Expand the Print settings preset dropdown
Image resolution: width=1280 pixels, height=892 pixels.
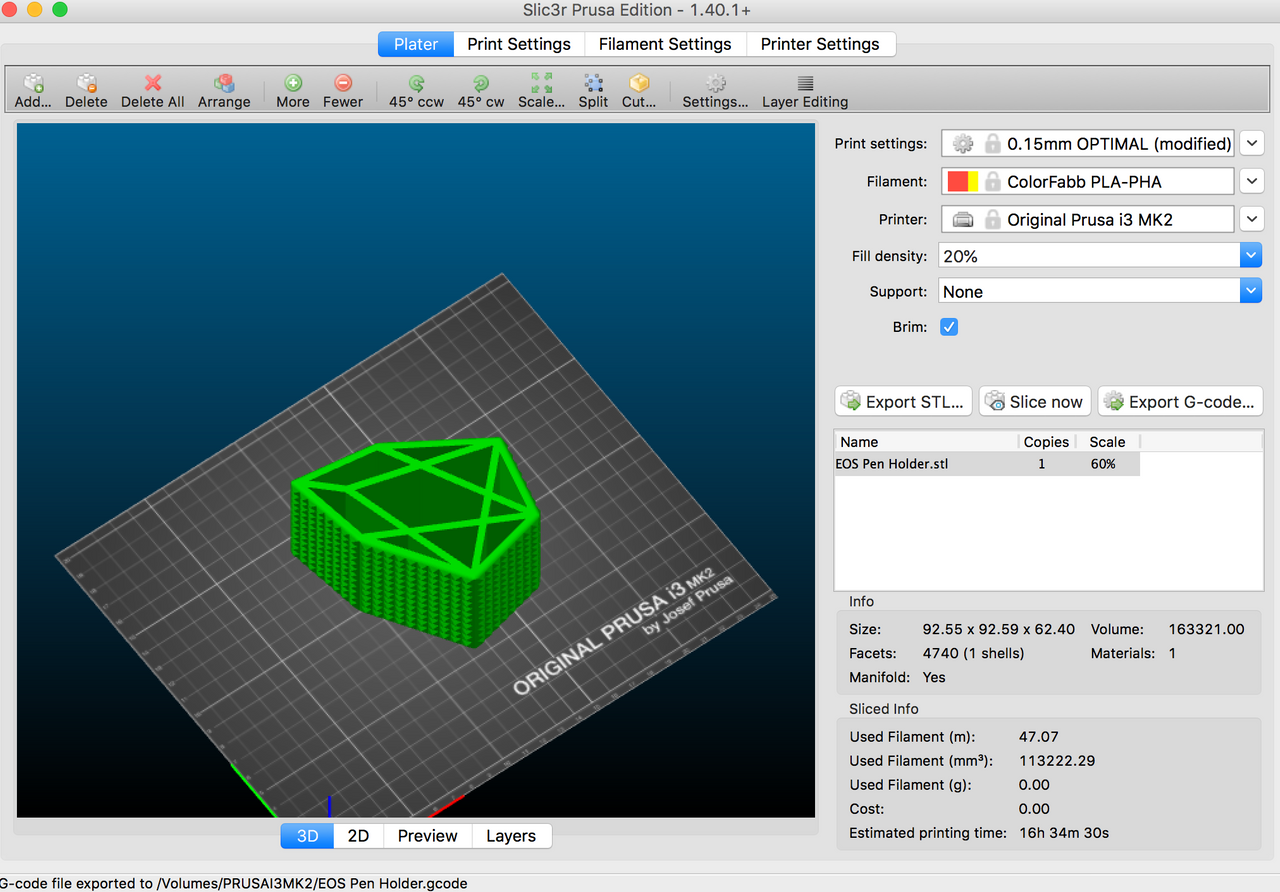(x=1252, y=144)
